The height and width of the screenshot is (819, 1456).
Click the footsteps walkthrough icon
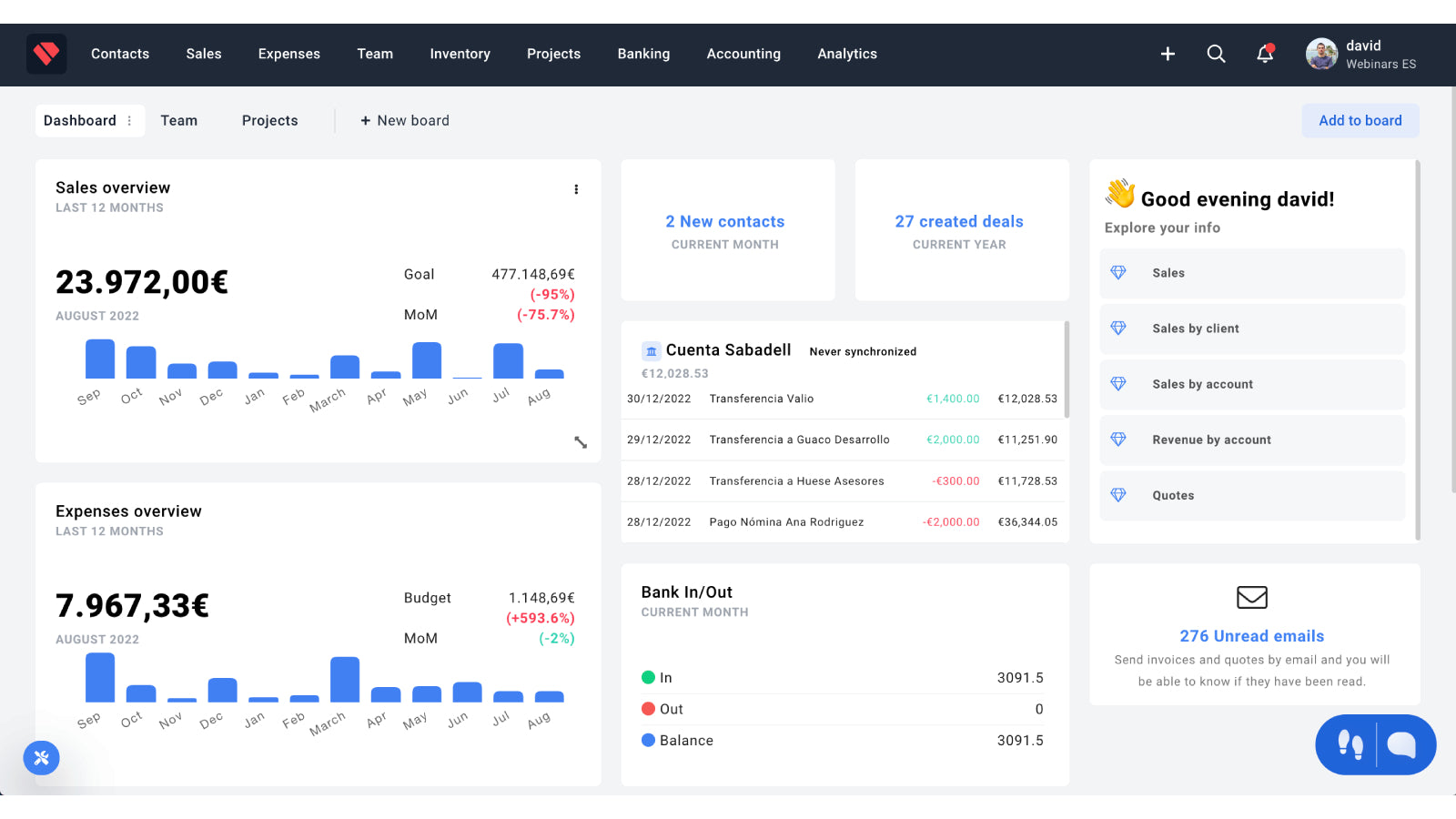(1351, 744)
